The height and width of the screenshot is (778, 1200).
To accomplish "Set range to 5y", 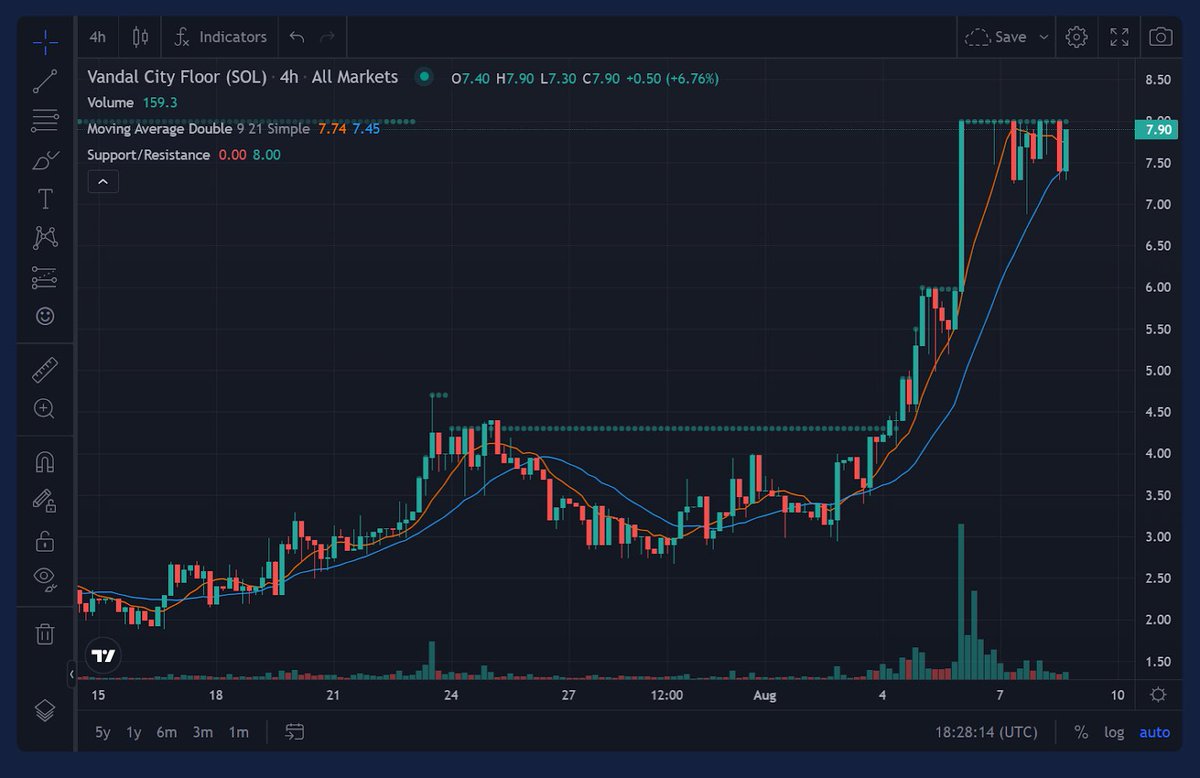I will 103,732.
